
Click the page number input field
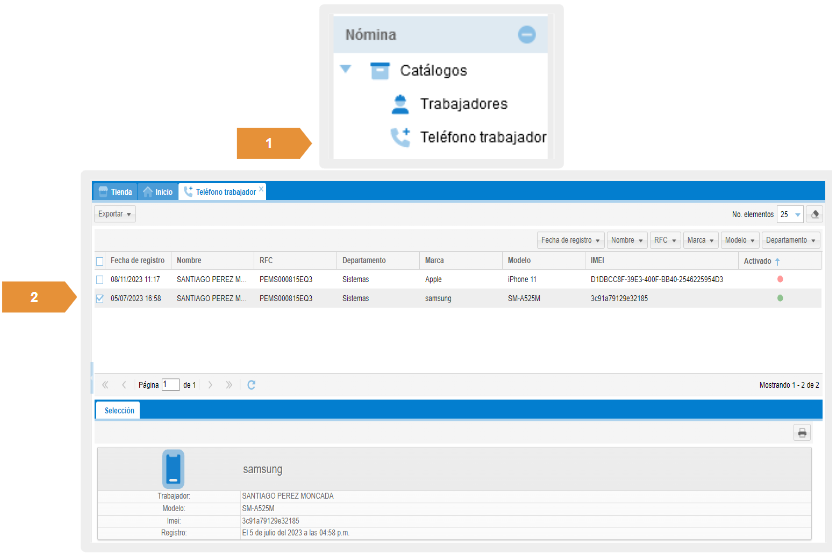[171, 384]
